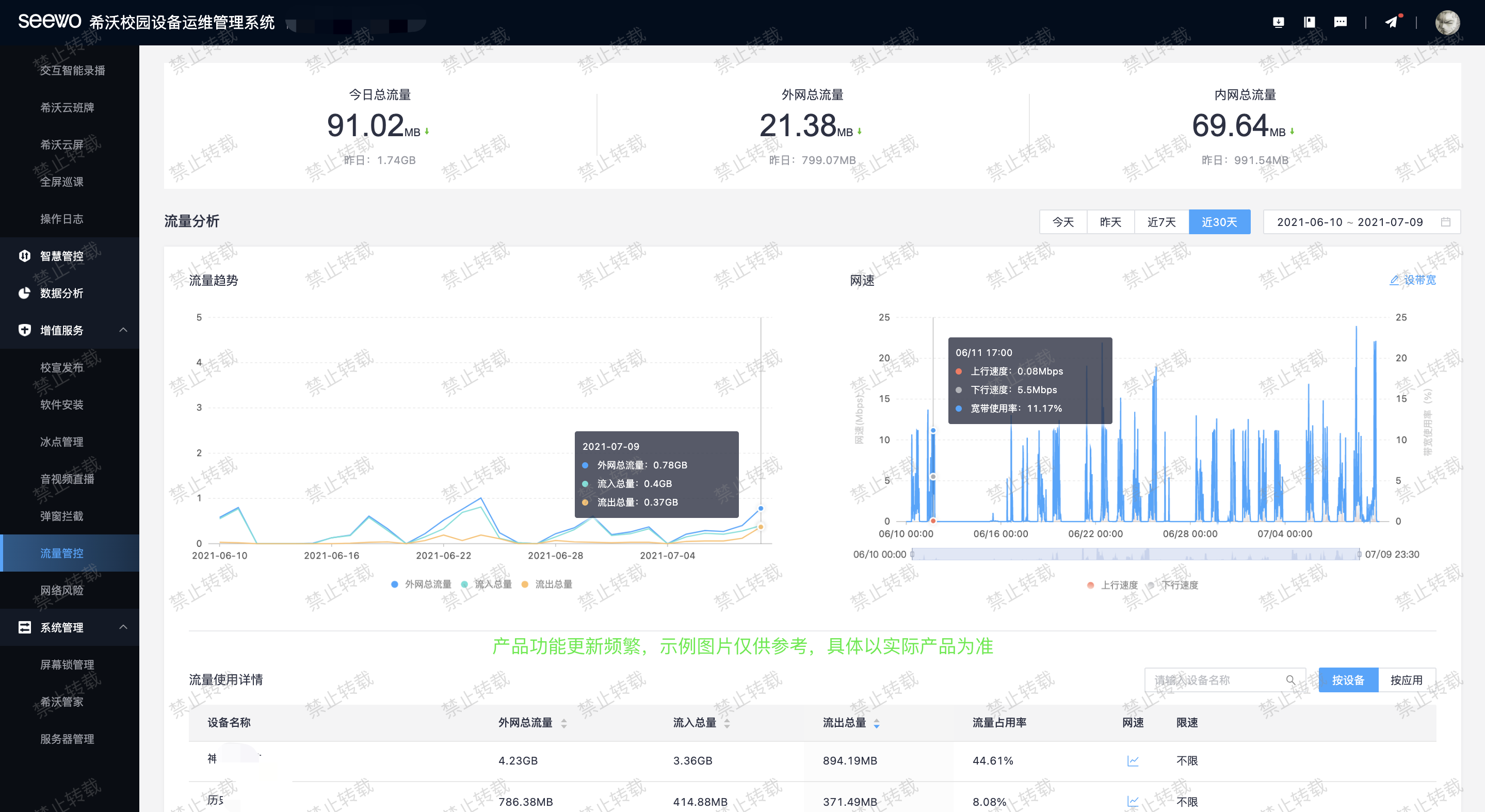Click the 网速 chart zoom range bar

pos(1136,555)
